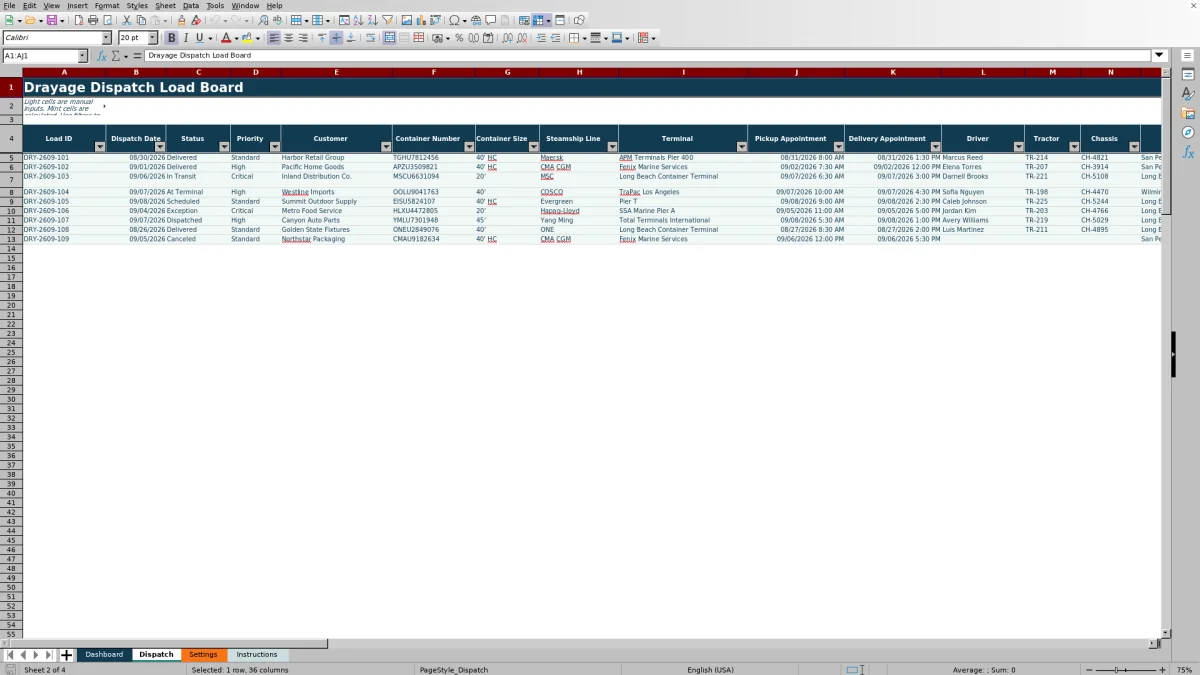Click the font color red A icon
The image size is (1200, 675).
(x=226, y=38)
